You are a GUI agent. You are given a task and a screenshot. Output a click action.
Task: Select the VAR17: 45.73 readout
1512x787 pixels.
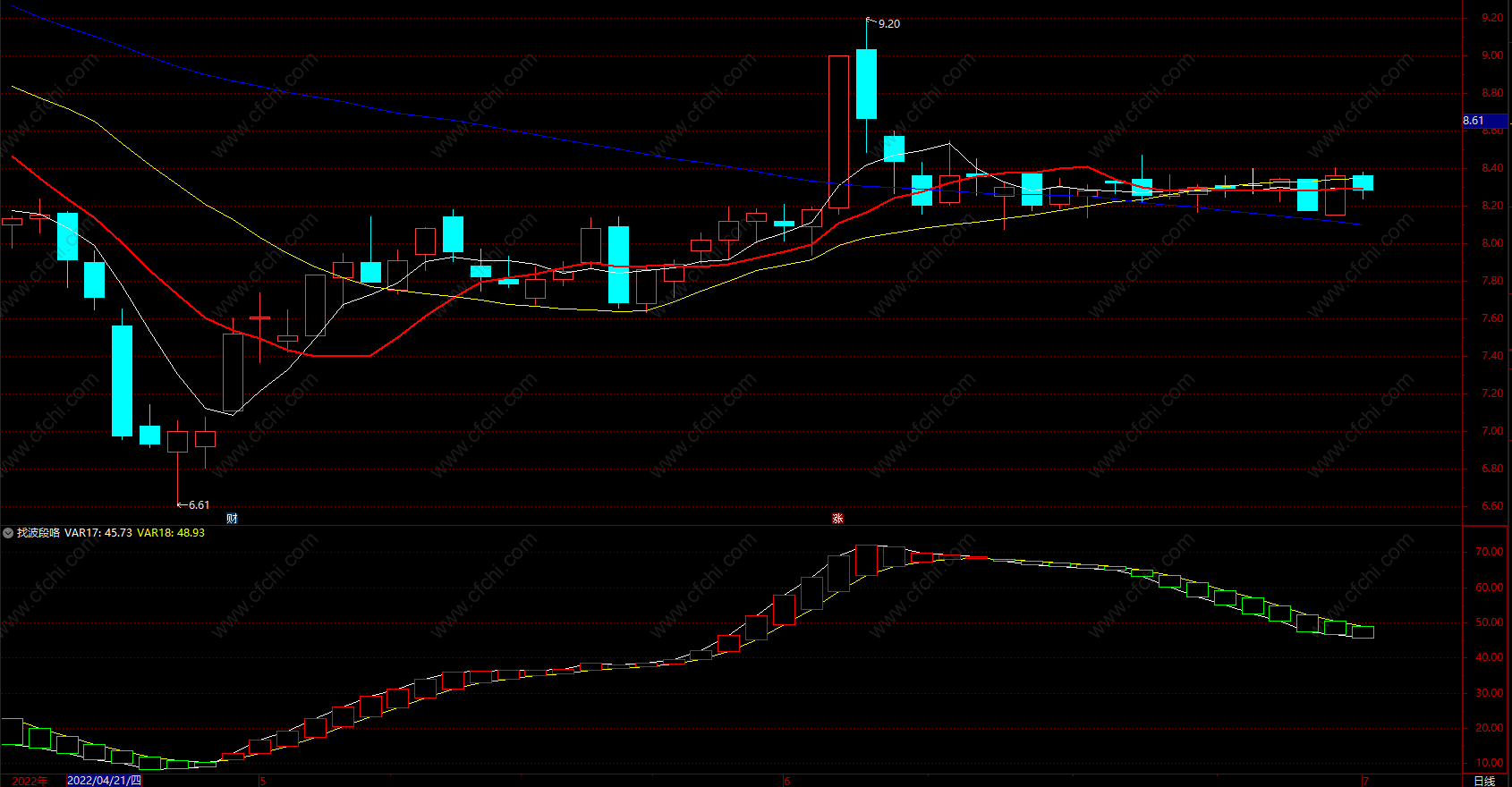[x=98, y=533]
